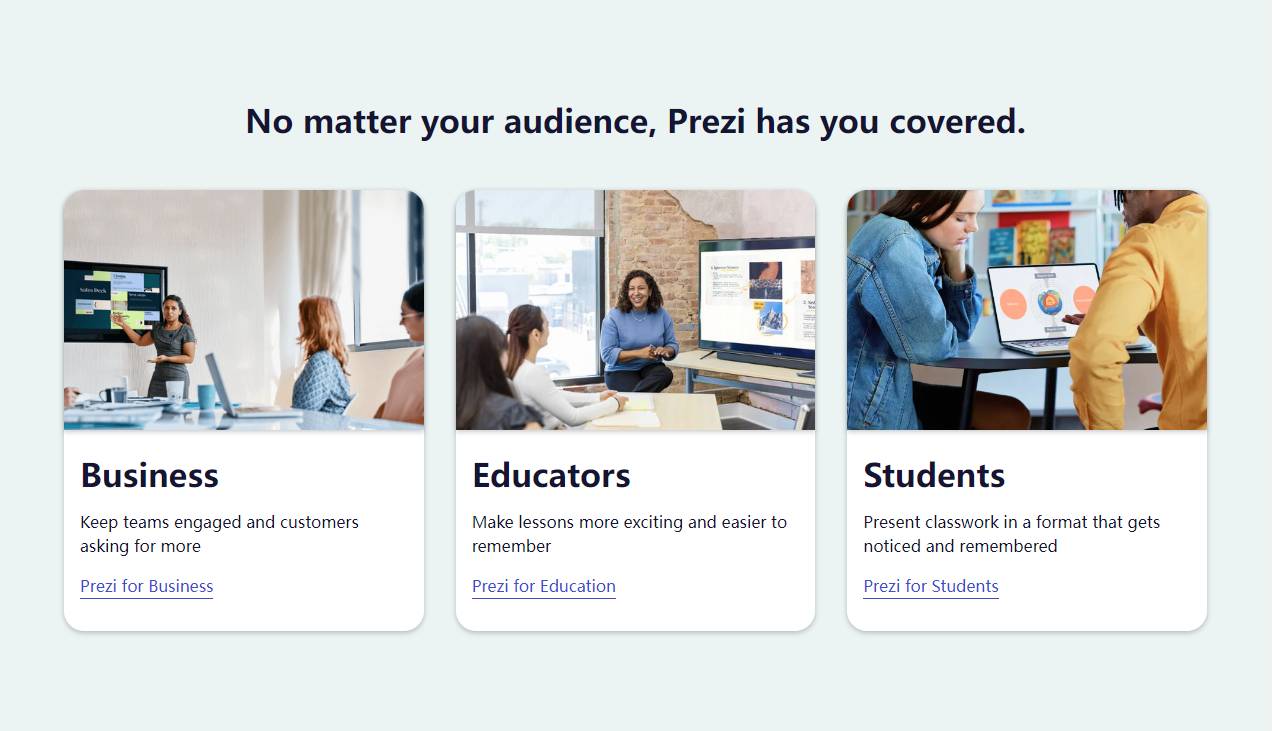Viewport: 1272px width, 731px height.
Task: Follow the Prezi for Education link
Action: click(544, 586)
